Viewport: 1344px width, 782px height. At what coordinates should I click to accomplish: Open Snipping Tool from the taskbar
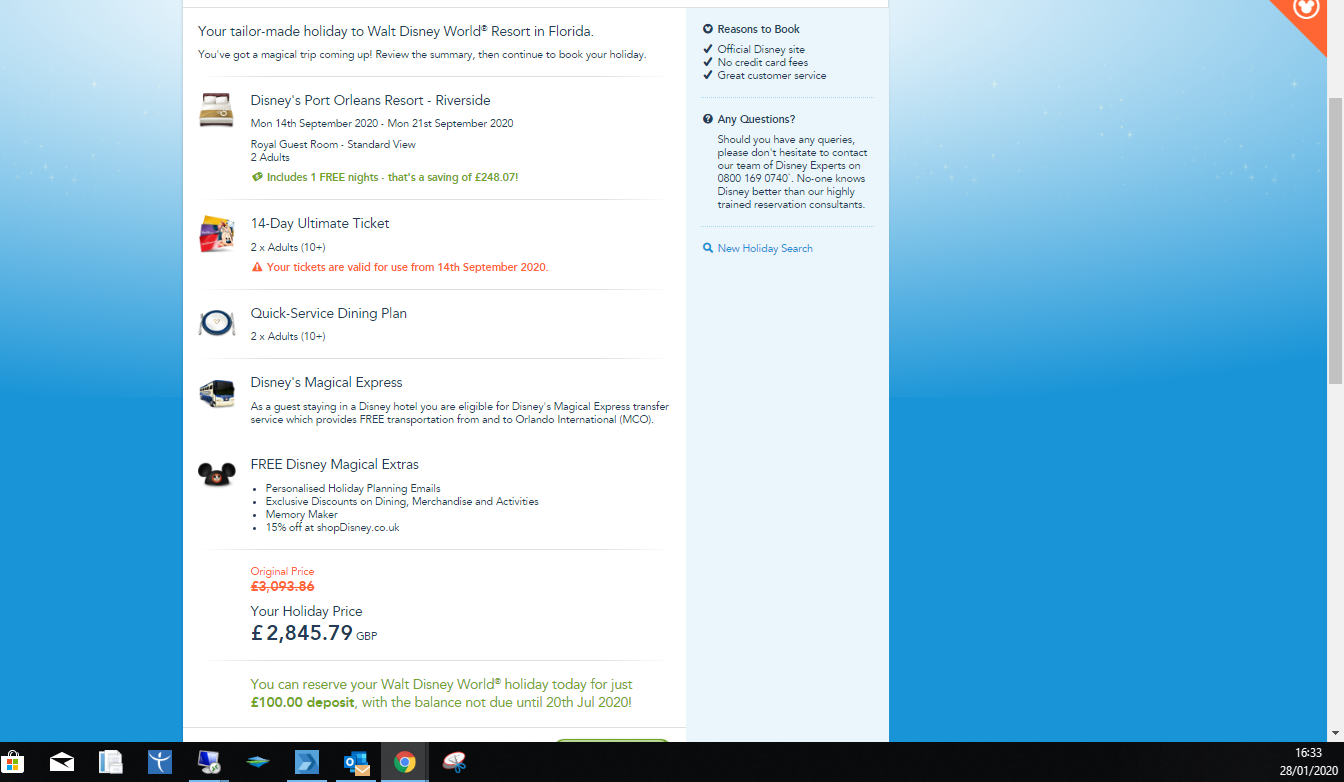point(454,763)
